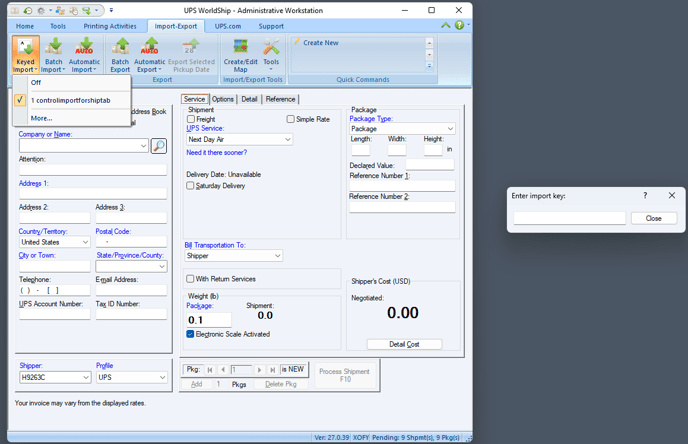Click the Enter import key text field
This screenshot has width=688, height=444.
pyautogui.click(x=569, y=218)
